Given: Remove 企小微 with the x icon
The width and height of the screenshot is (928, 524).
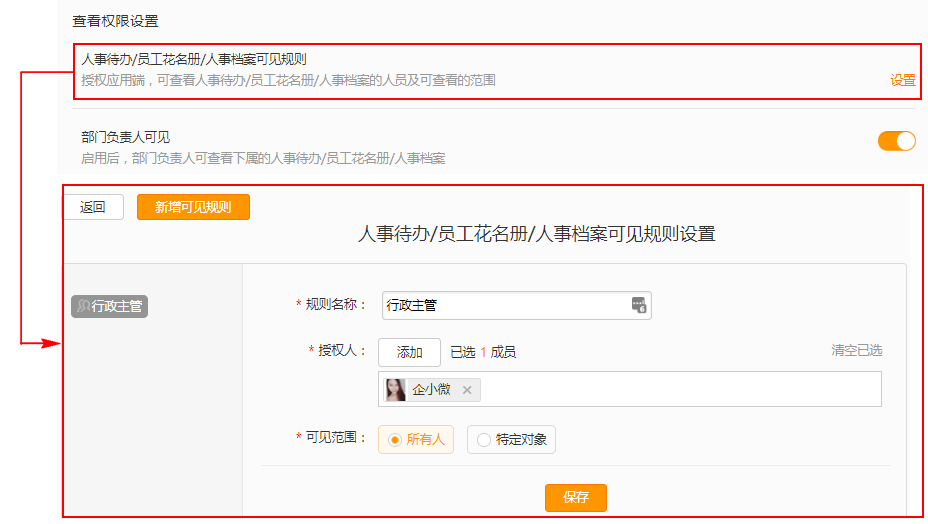Looking at the screenshot, I should coord(467,390).
